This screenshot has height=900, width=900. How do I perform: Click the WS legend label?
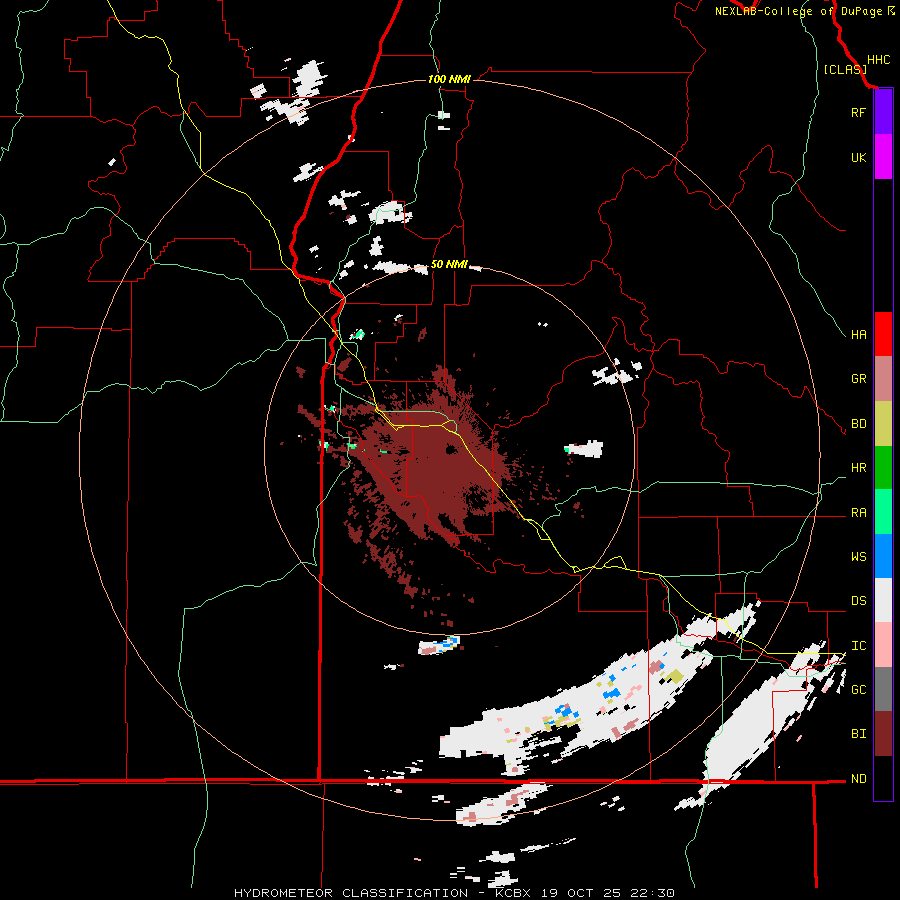coord(858,557)
